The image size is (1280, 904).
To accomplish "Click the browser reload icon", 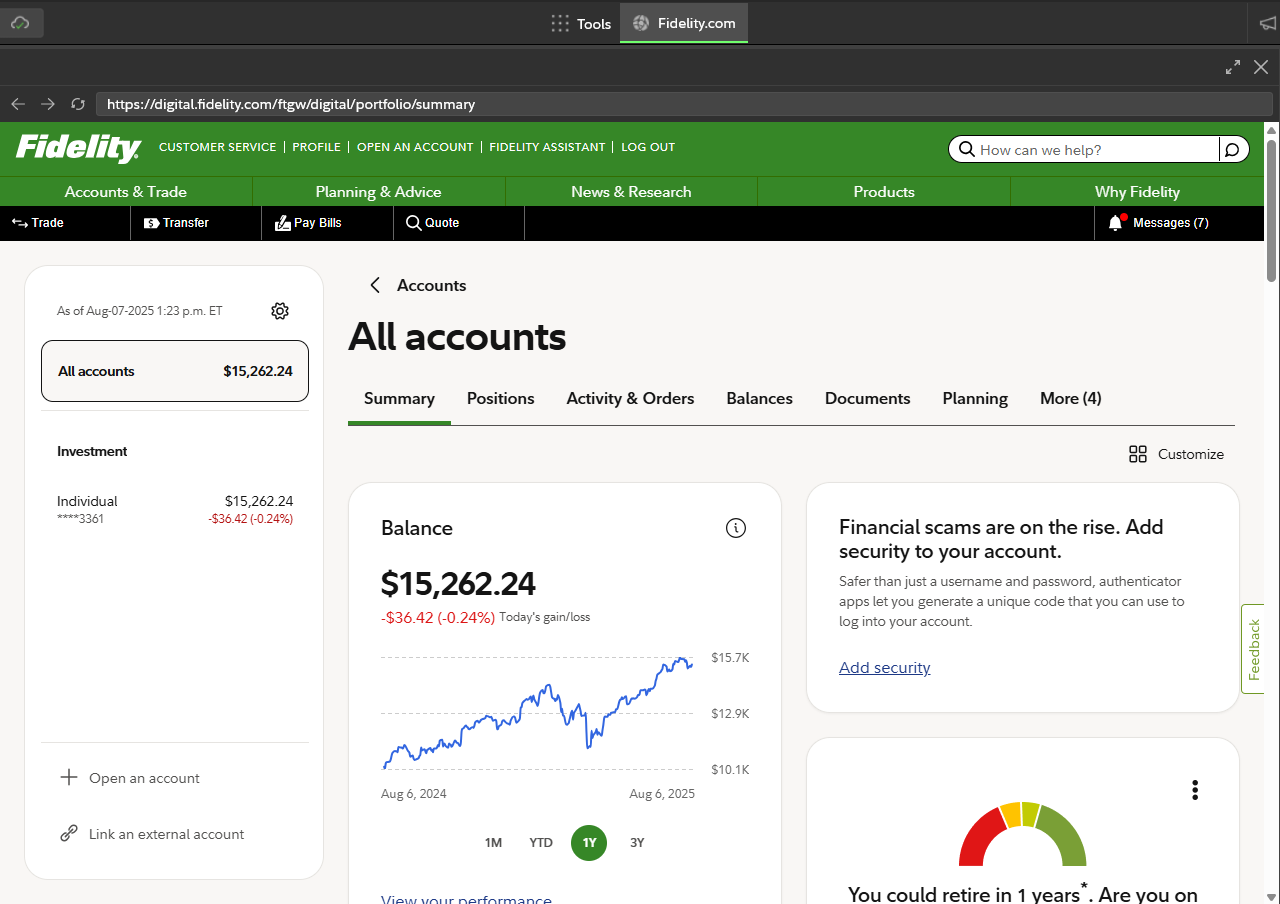I will [78, 104].
